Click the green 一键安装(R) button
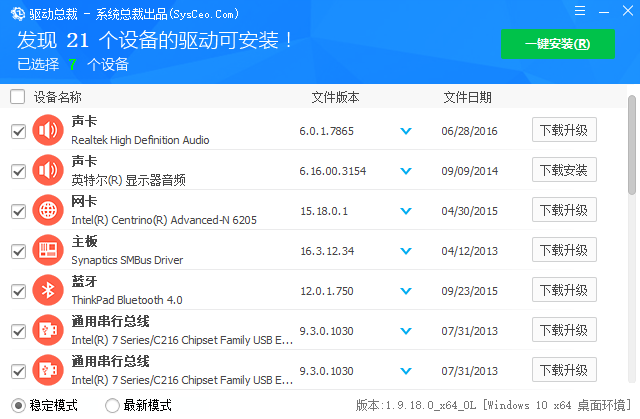640x419 pixels. (558, 44)
